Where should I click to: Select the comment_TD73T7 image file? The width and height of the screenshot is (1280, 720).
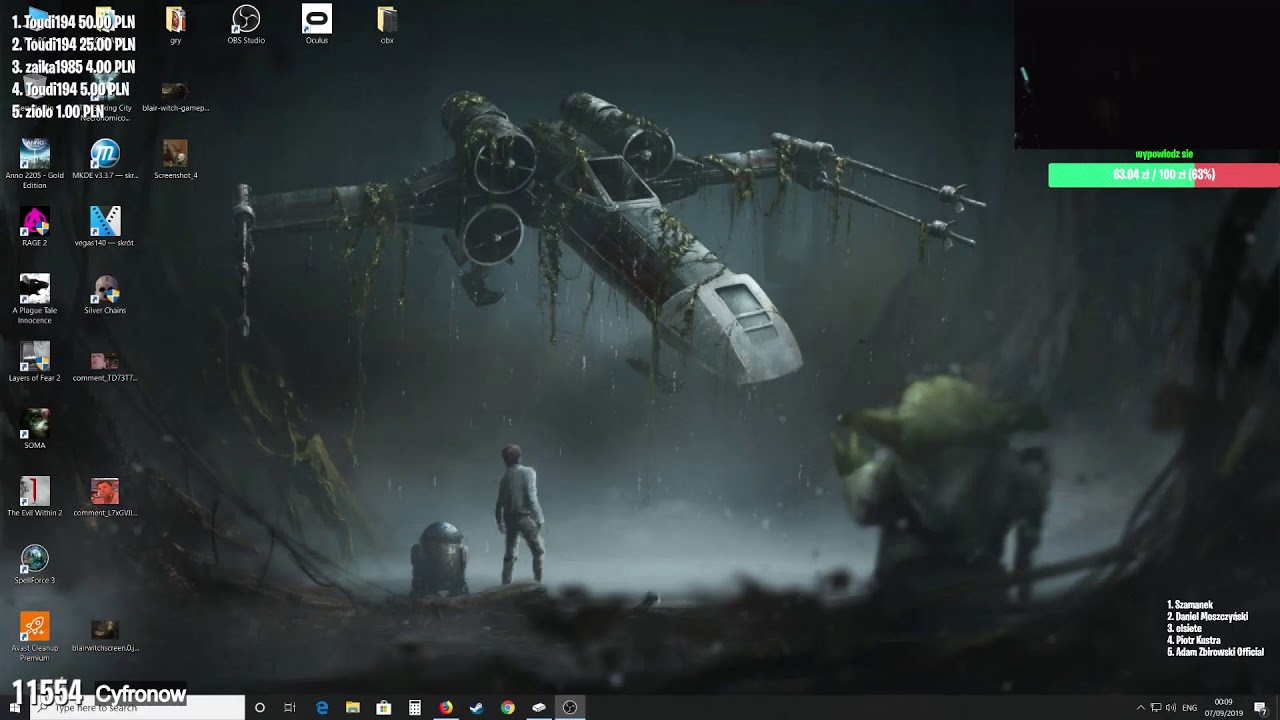click(x=105, y=366)
